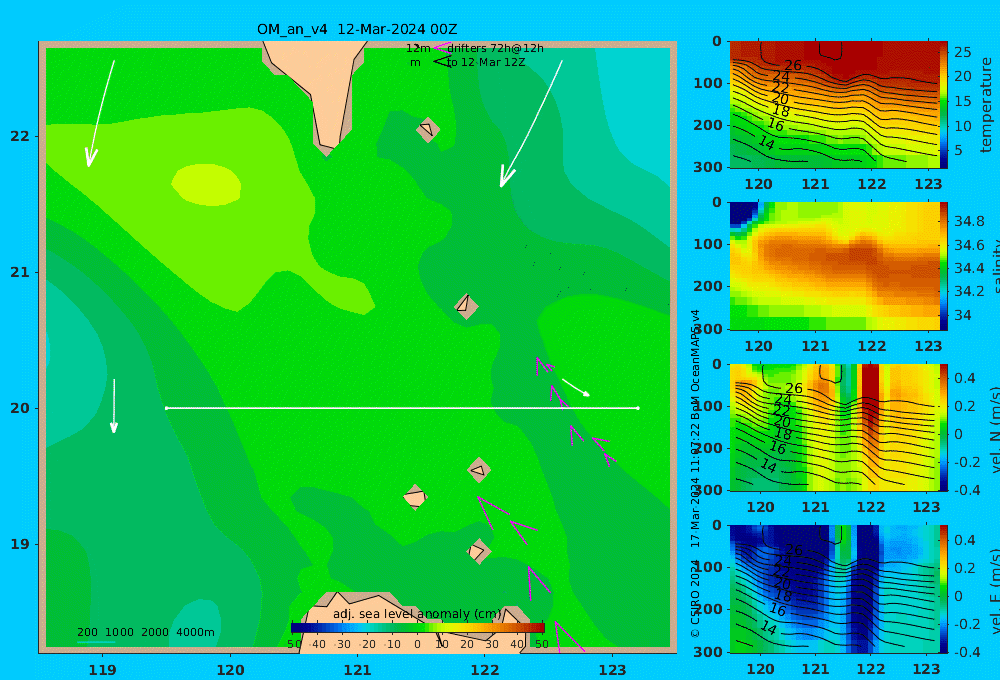Click the '26' isotherm label in temperature panel
Image resolution: width=1000 pixels, height=680 pixels.
coord(793,65)
